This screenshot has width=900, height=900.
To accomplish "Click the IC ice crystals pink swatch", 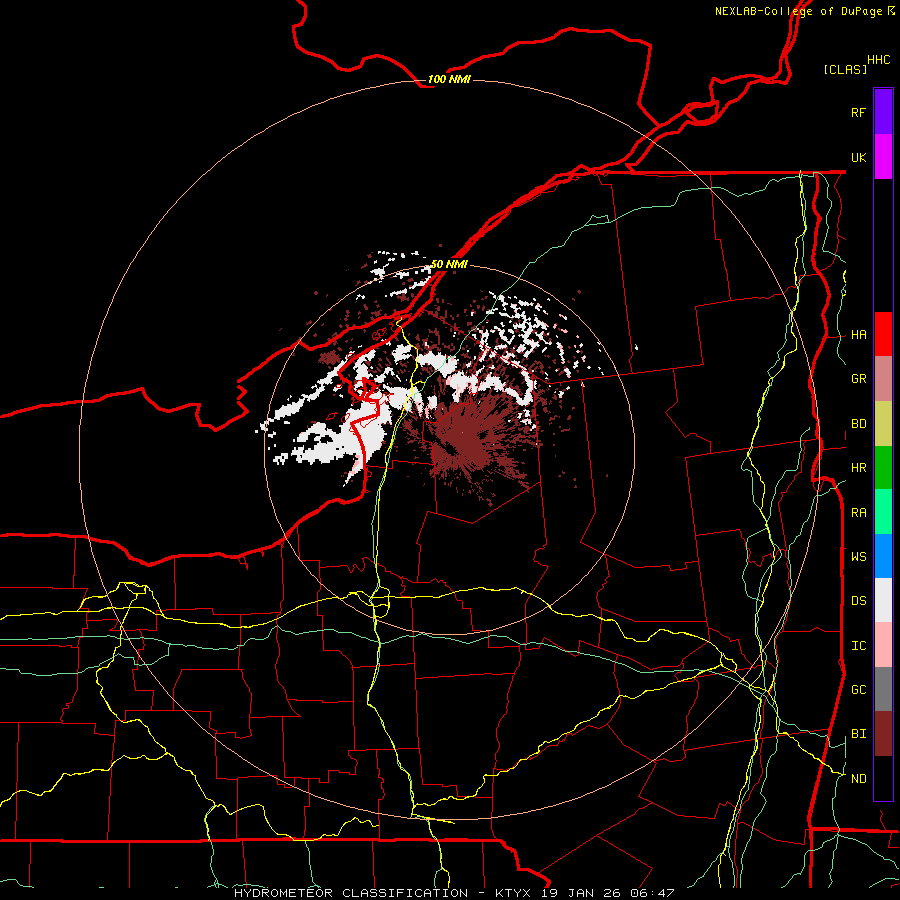I will pos(883,645).
